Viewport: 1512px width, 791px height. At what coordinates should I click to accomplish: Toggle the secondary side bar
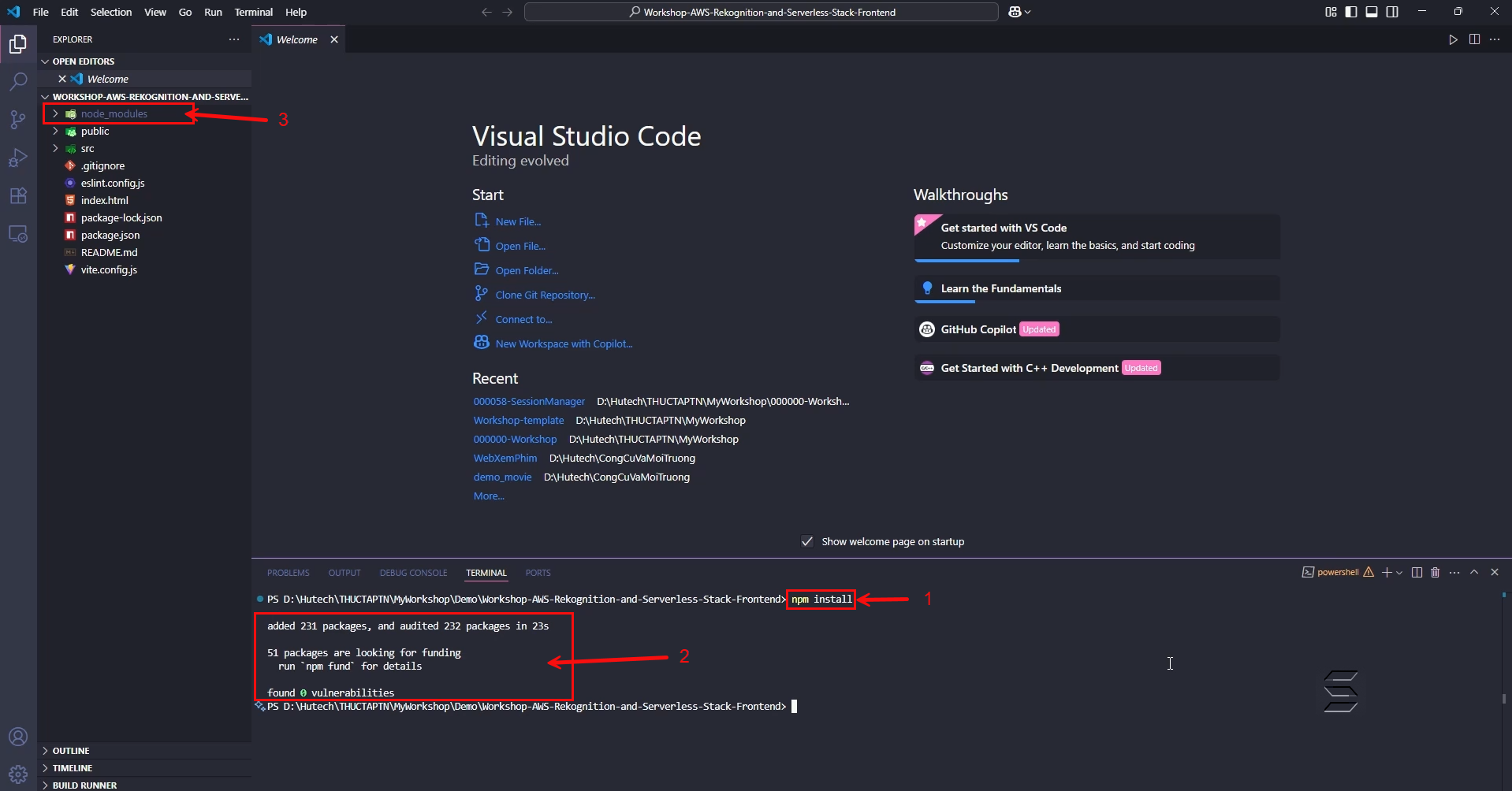pyautogui.click(x=1392, y=12)
